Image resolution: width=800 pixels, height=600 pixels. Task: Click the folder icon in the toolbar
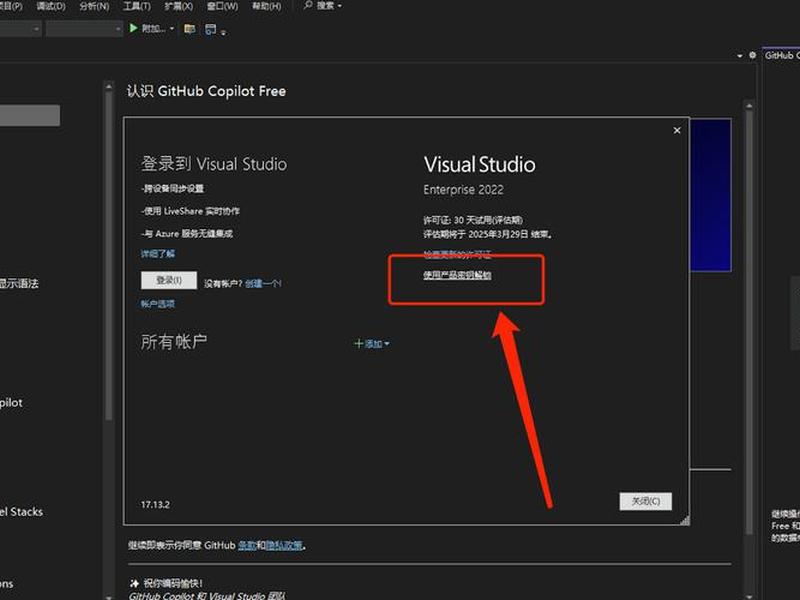(190, 29)
